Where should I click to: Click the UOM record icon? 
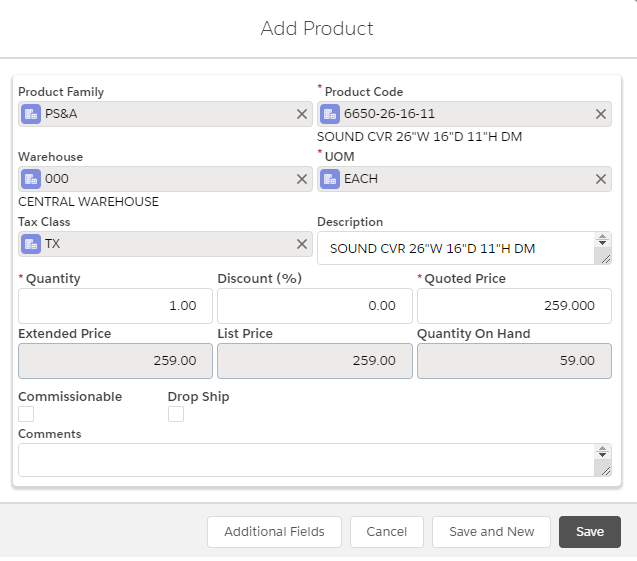click(330, 179)
